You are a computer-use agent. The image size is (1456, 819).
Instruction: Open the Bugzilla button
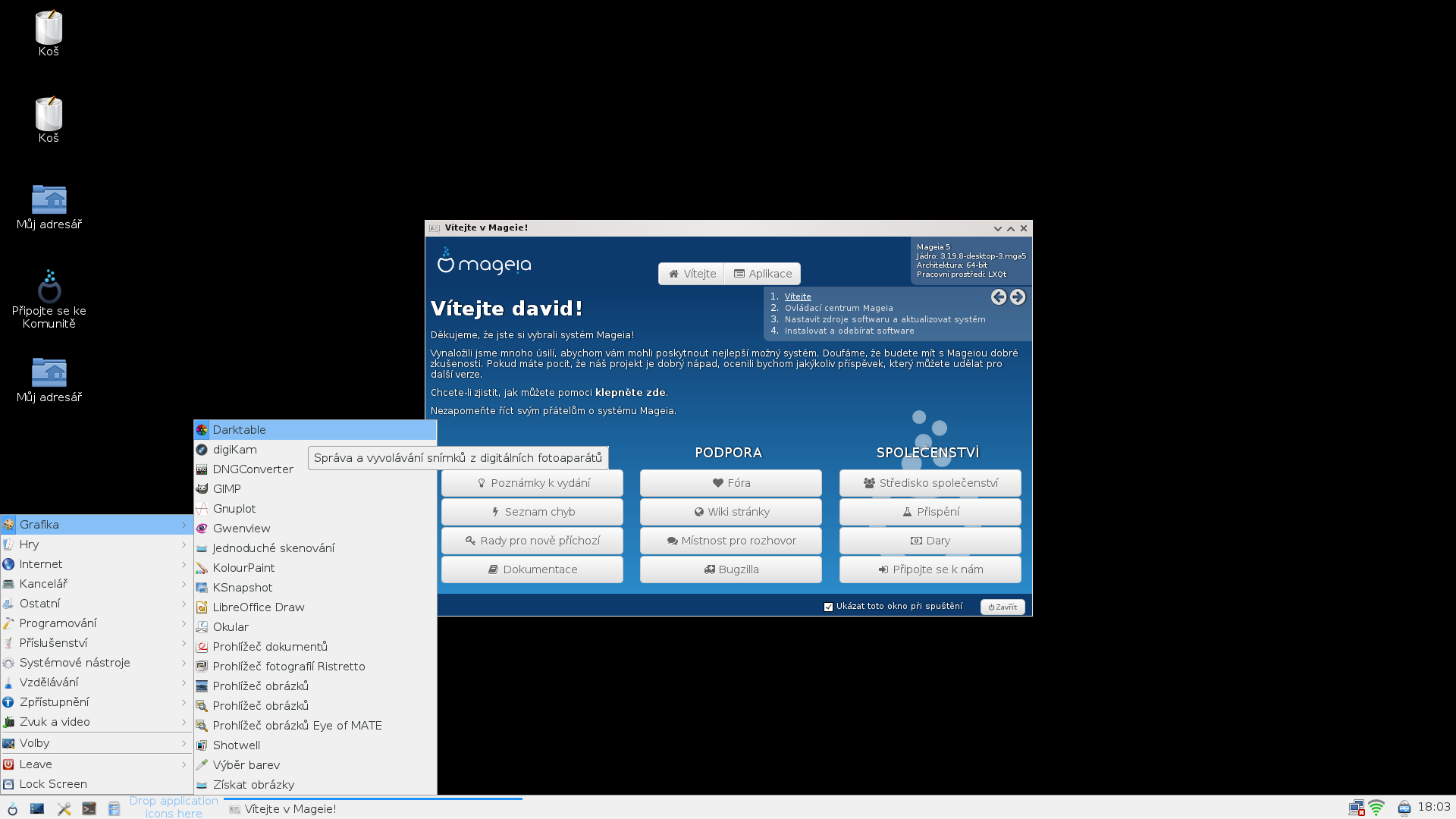coord(731,570)
